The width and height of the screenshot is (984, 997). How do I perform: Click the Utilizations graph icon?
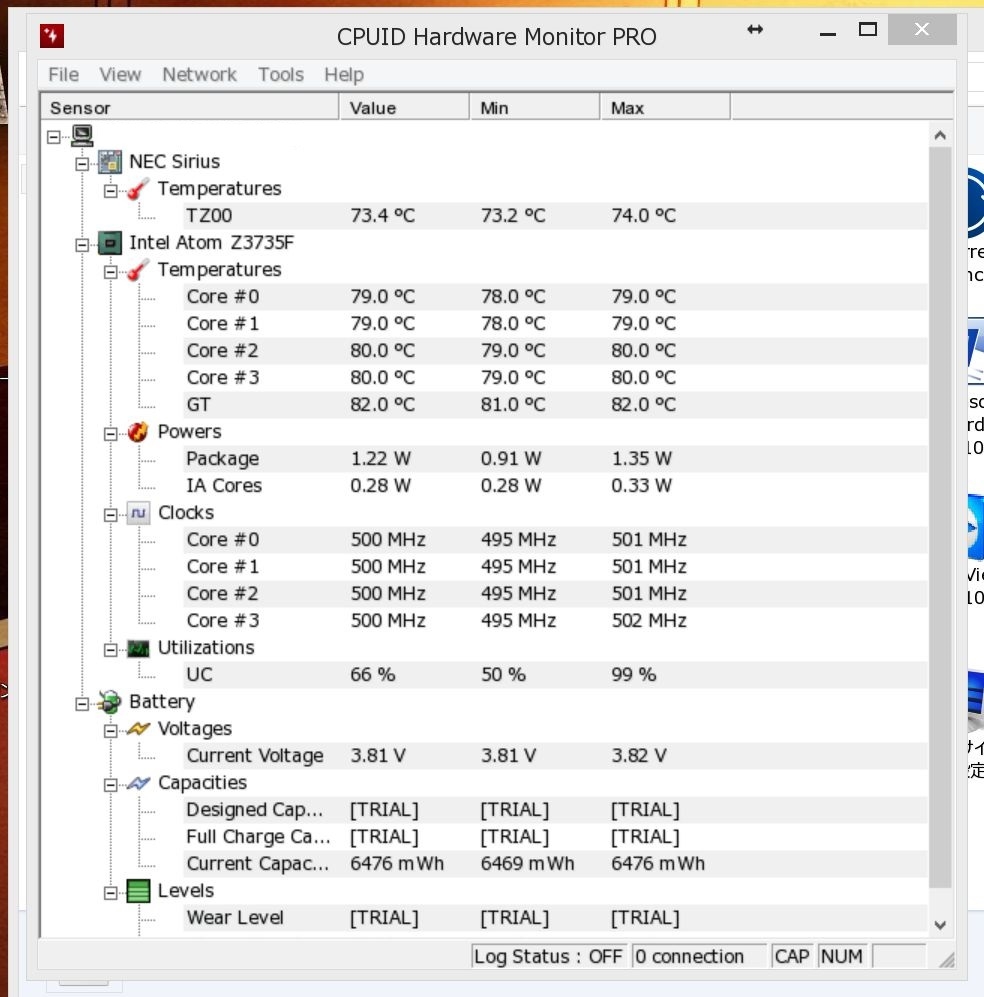coord(138,649)
